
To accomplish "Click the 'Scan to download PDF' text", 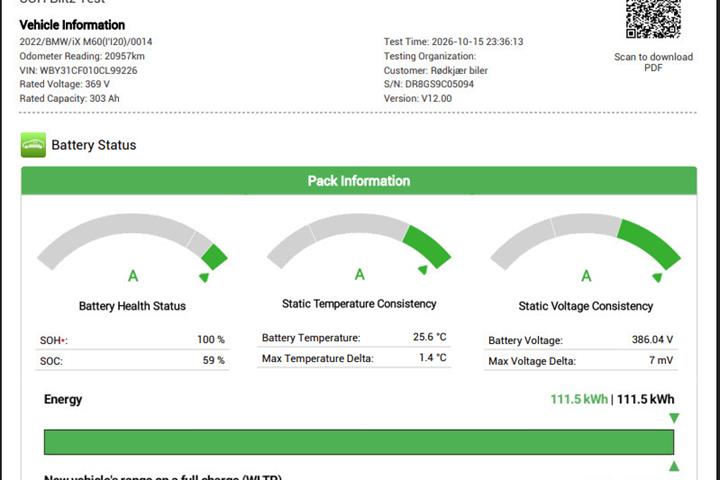I will [x=653, y=62].
